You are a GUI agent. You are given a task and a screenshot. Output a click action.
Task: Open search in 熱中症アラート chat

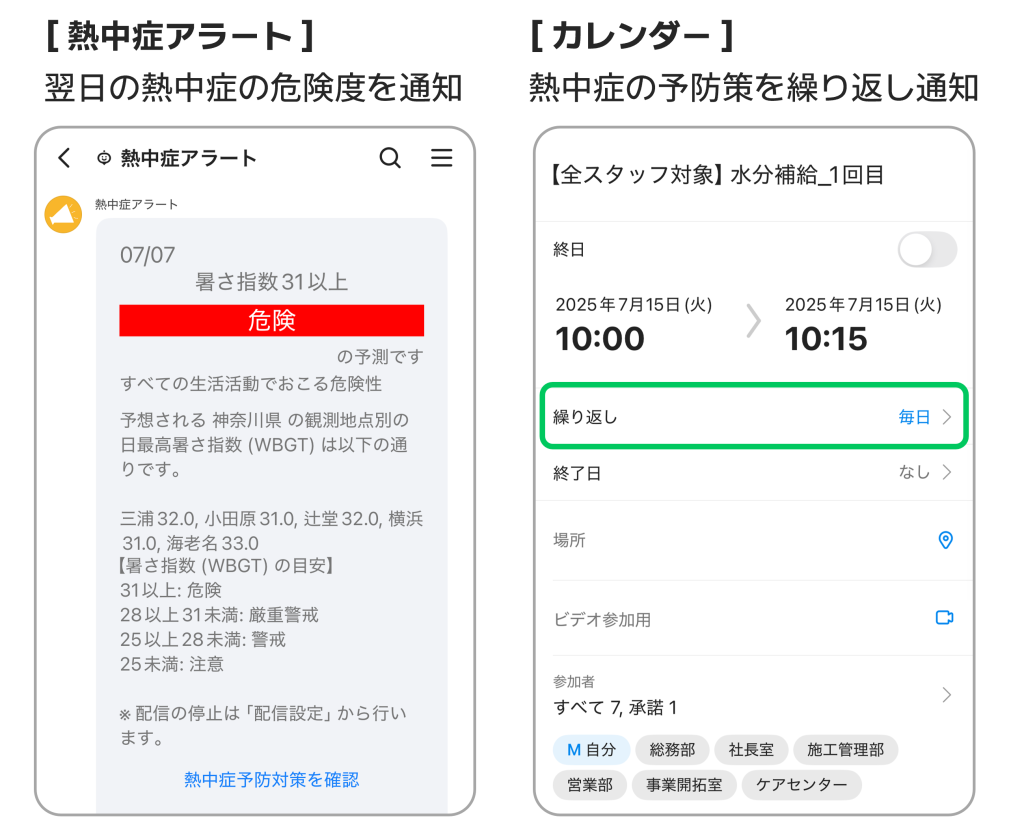pos(390,158)
